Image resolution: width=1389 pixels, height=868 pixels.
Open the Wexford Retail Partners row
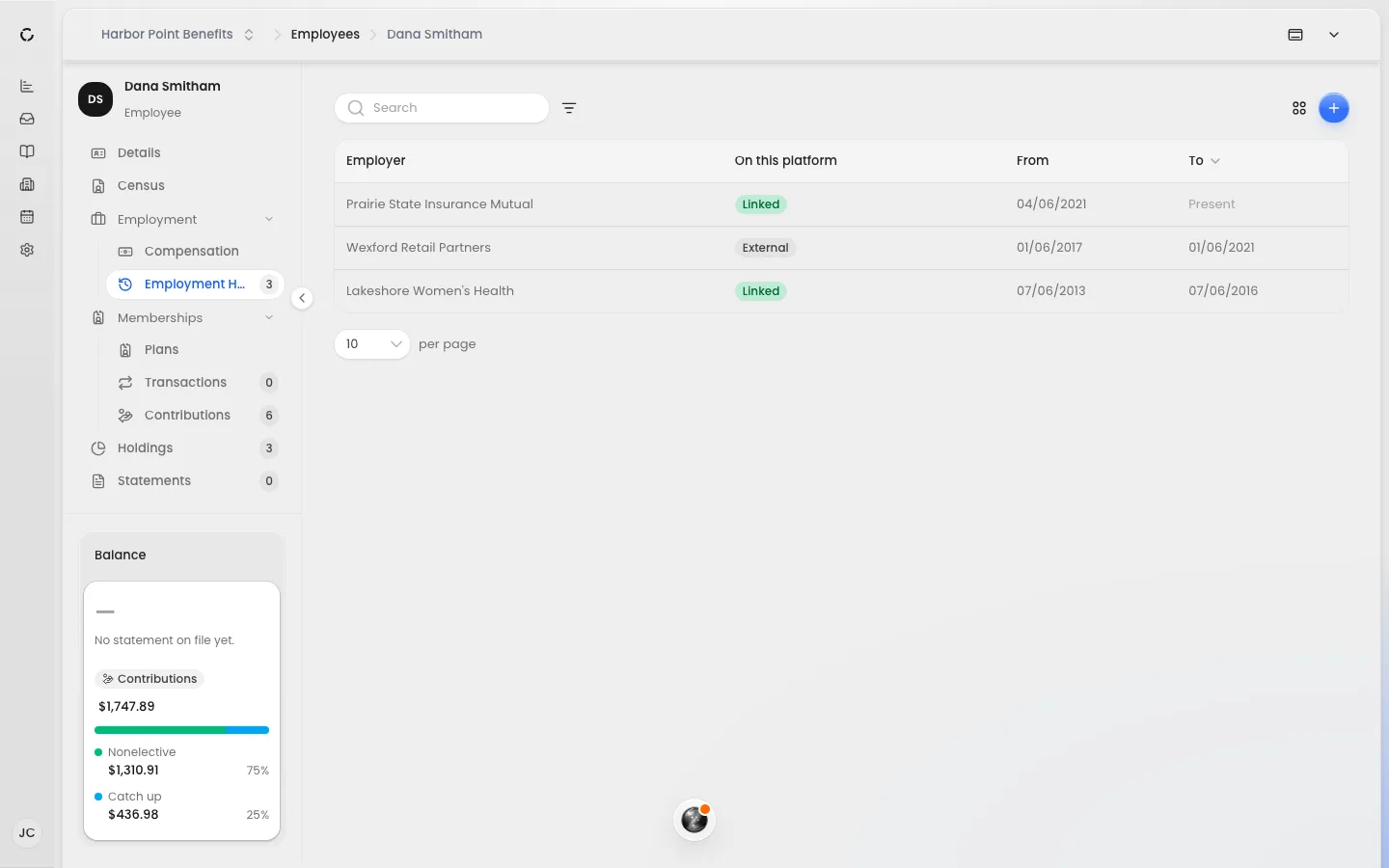click(841, 248)
